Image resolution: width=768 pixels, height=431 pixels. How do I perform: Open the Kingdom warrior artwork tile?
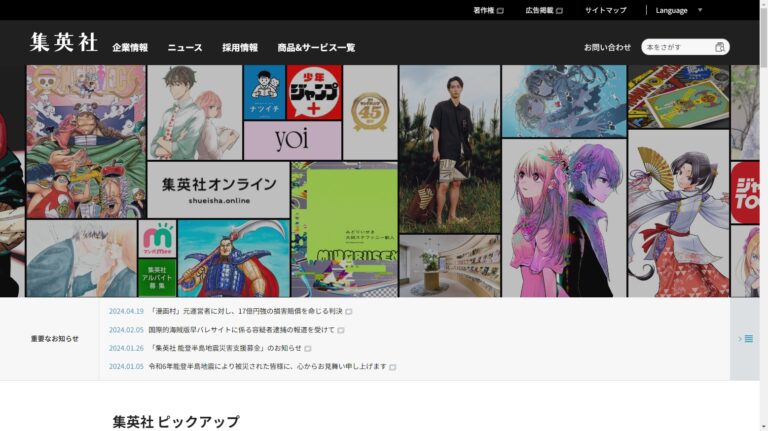[234, 258]
